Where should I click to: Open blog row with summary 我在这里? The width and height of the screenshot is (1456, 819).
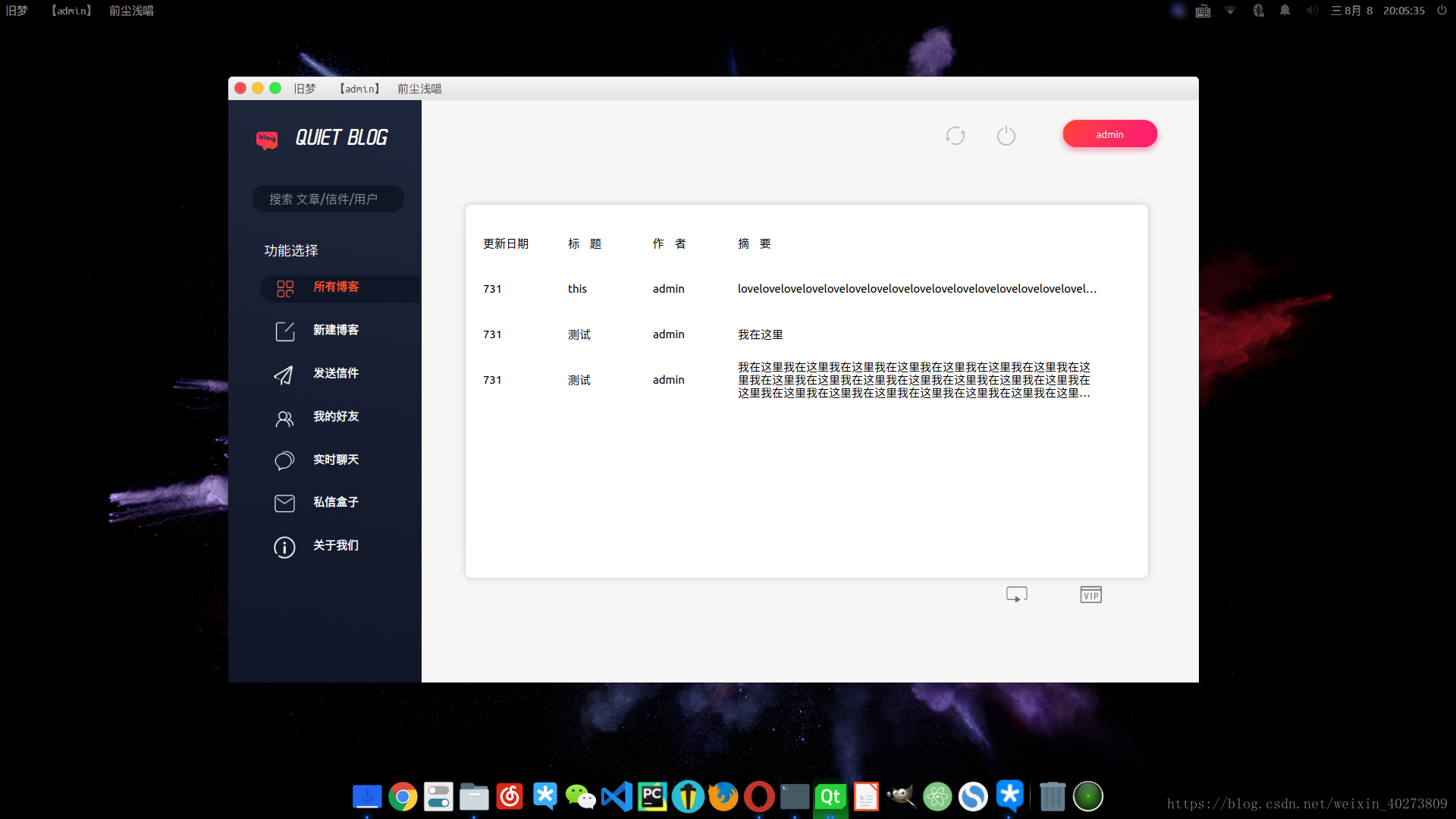point(760,334)
